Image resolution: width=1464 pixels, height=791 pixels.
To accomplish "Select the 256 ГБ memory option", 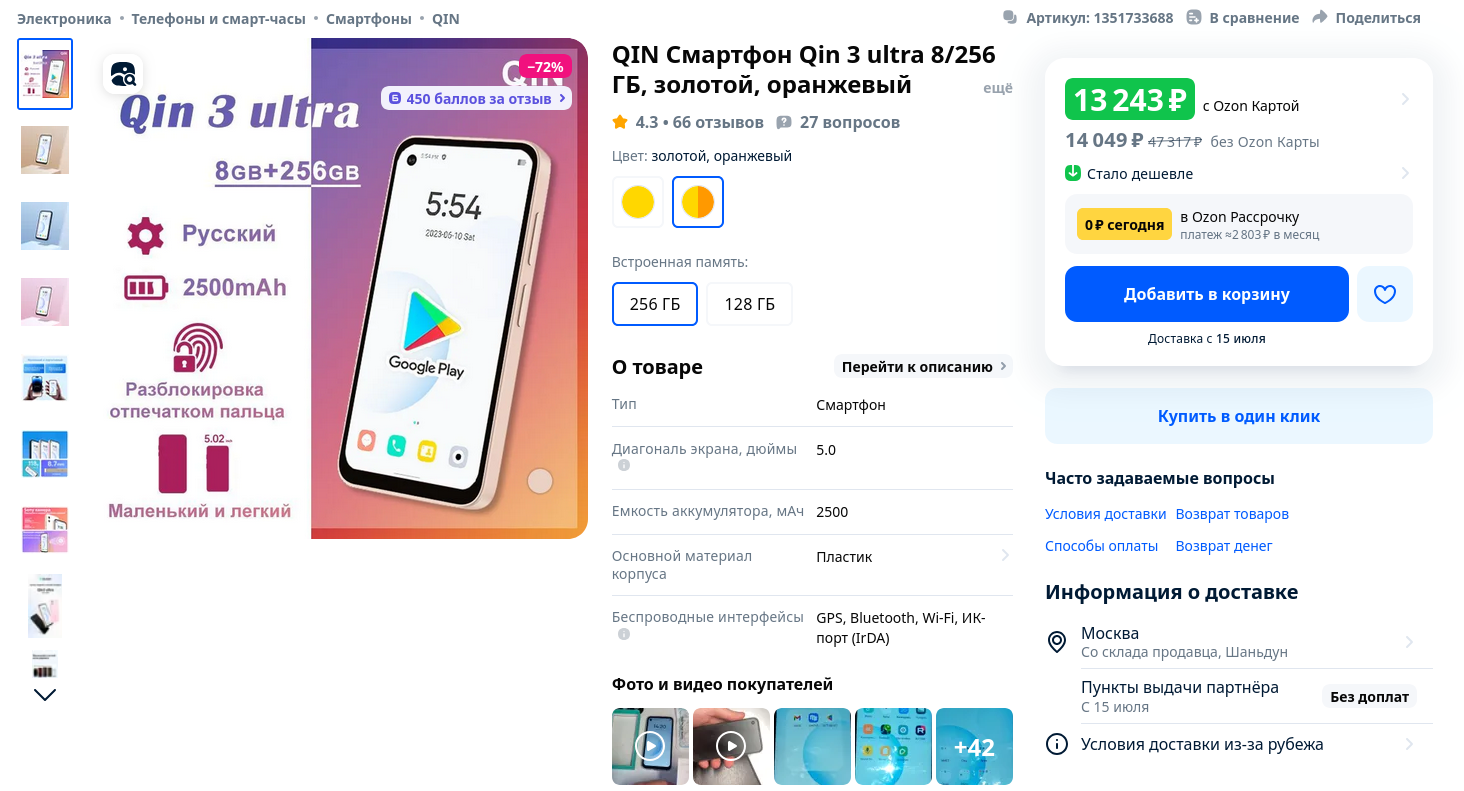I will point(655,304).
